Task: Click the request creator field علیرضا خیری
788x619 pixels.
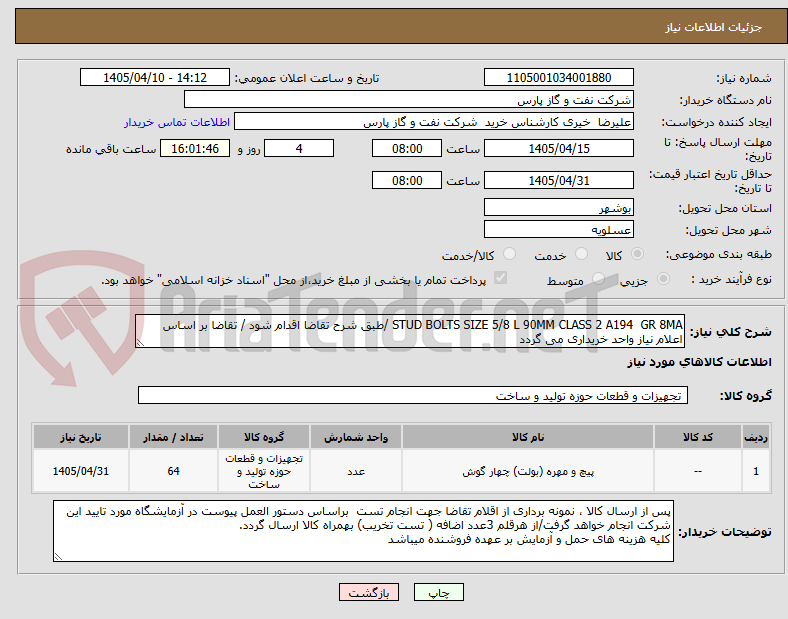Action: point(434,122)
